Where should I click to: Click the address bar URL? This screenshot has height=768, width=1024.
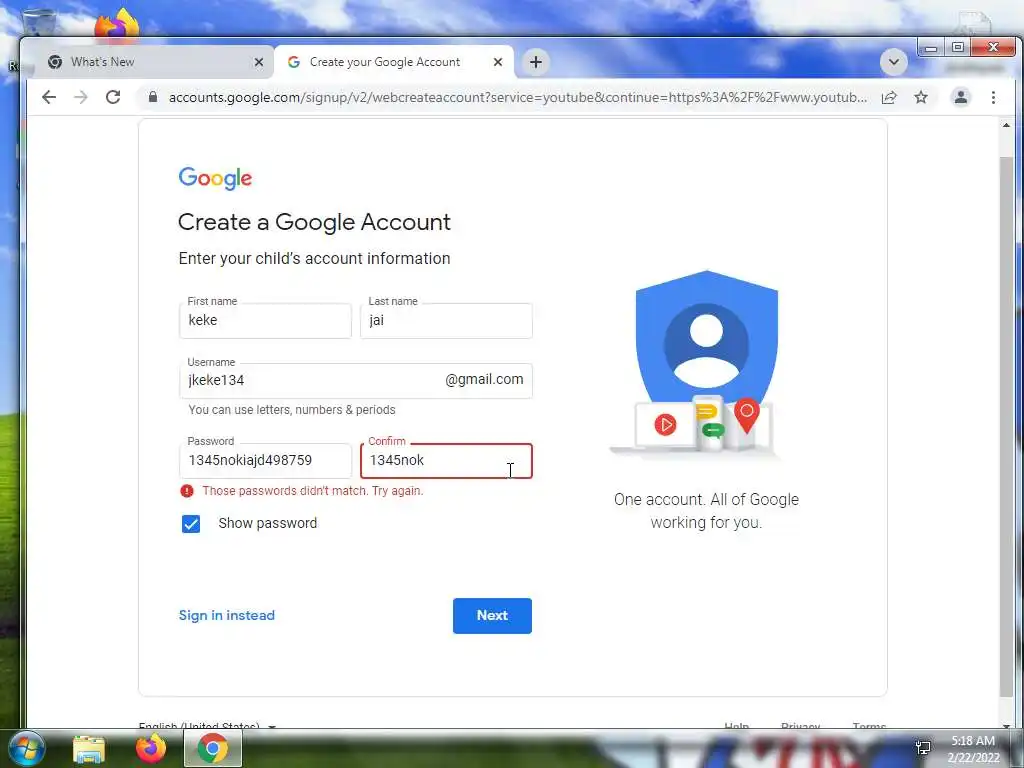pyautogui.click(x=517, y=97)
